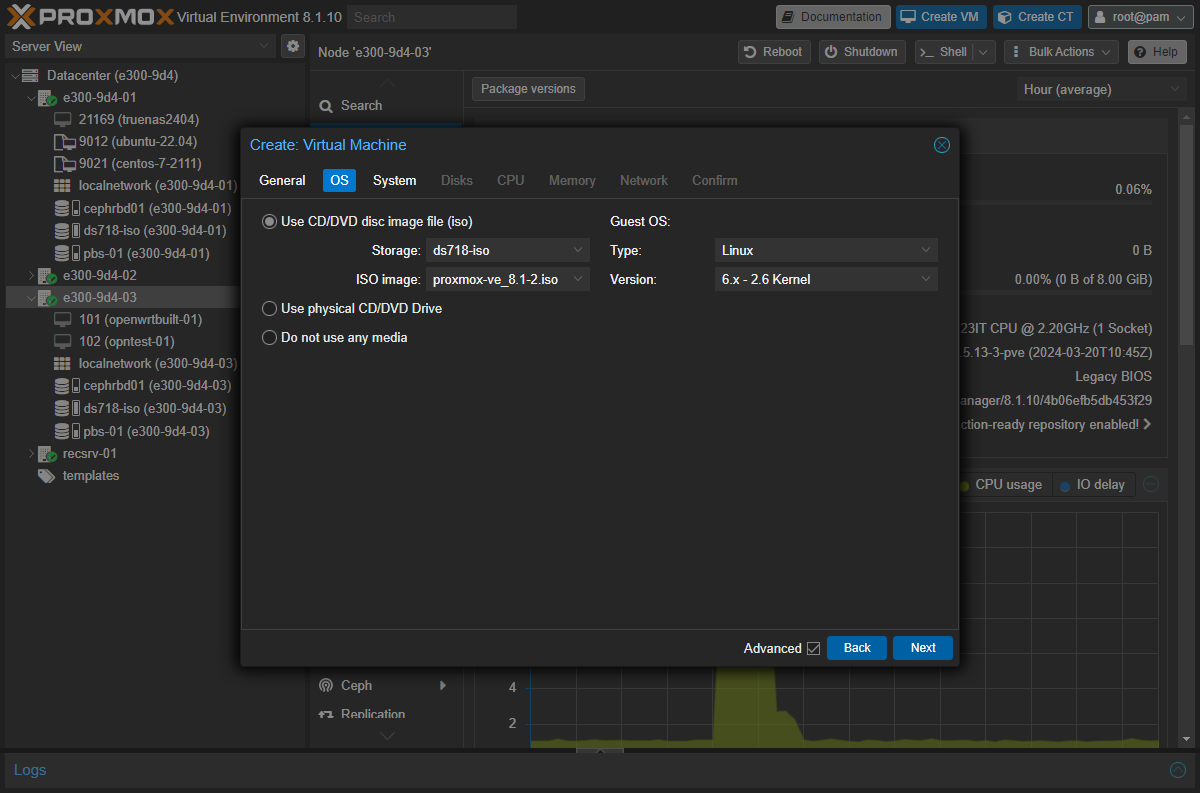The height and width of the screenshot is (793, 1200).
Task: Click storage icon for pbs-01 e300-9d4-01
Action: 66,253
